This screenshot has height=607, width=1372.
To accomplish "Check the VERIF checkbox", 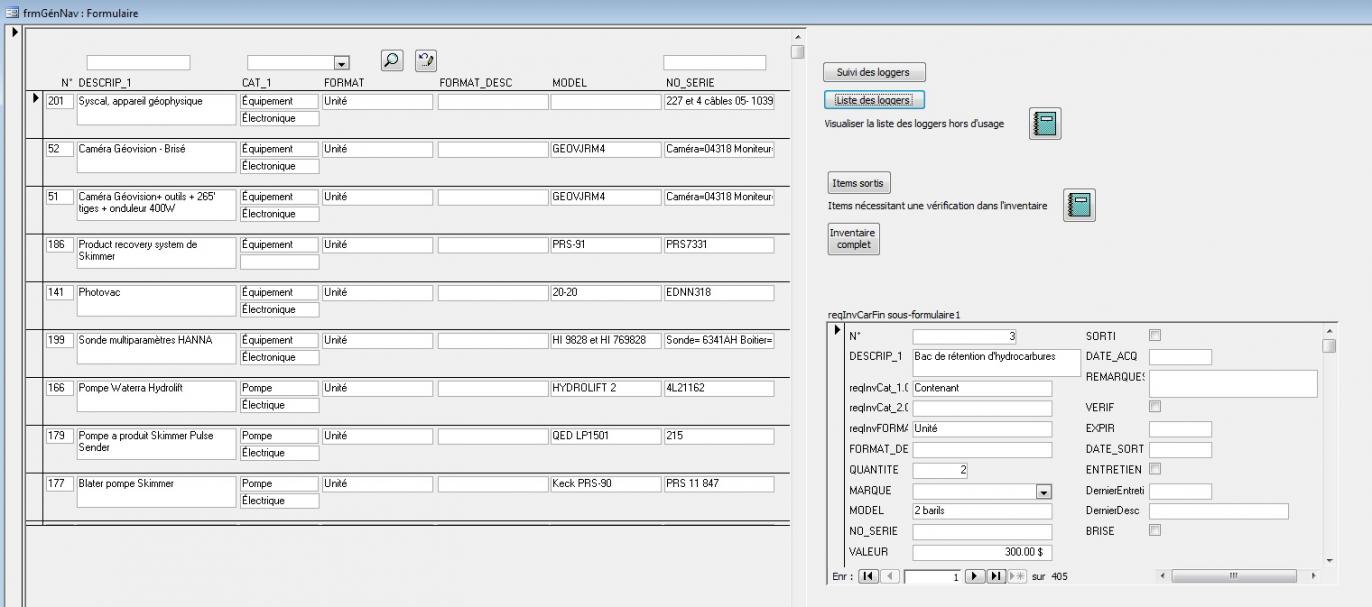I will pos(1155,407).
